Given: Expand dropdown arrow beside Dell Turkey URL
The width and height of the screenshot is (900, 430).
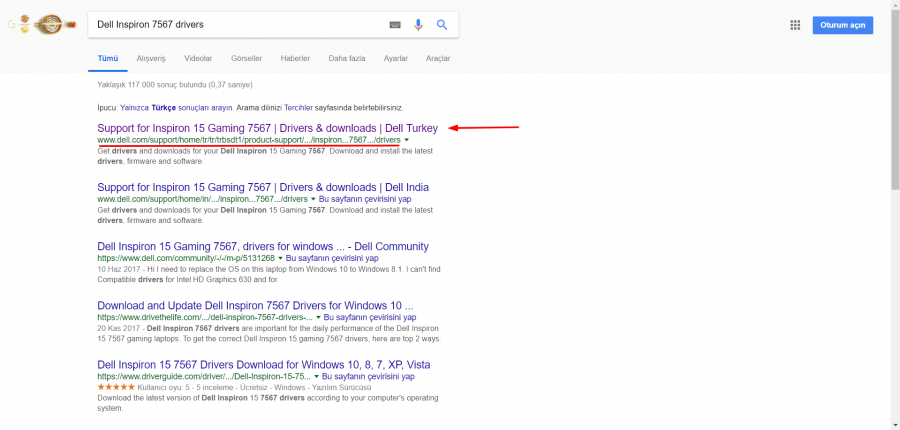Looking at the screenshot, I should [407, 140].
